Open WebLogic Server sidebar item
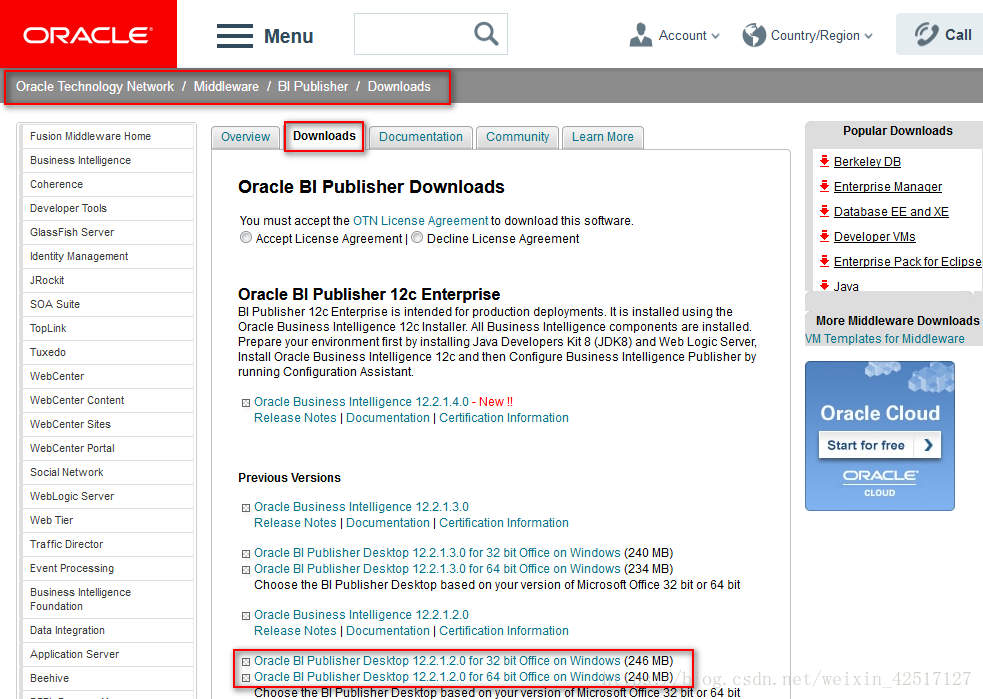Image resolution: width=983 pixels, height=699 pixels. point(108,497)
